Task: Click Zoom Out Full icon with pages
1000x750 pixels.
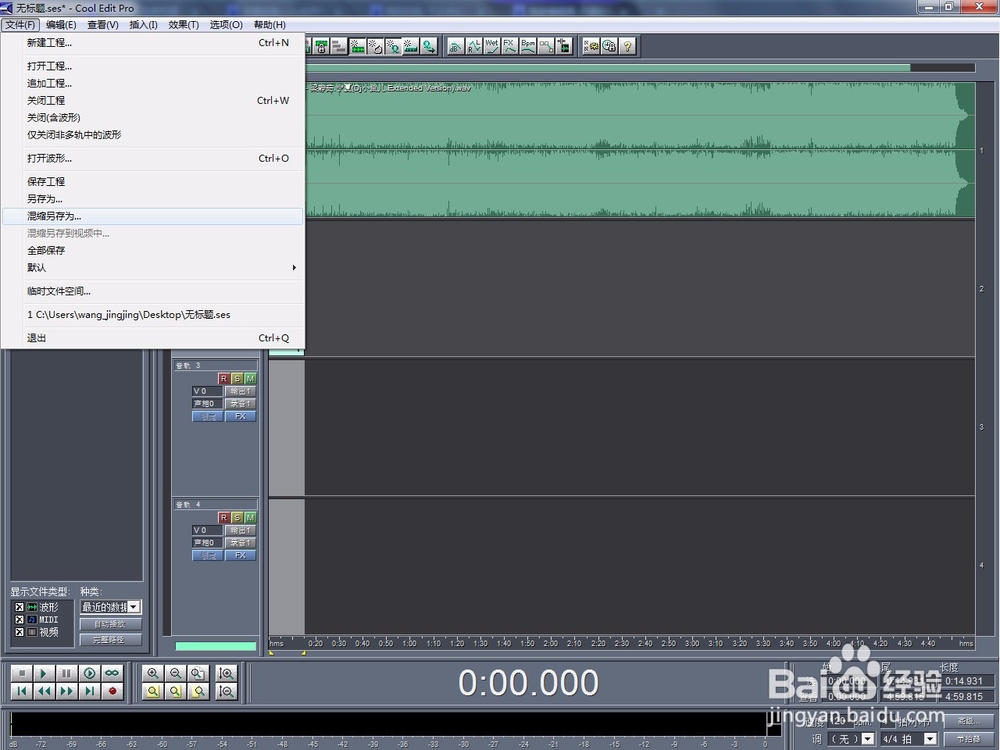Action: tap(198, 673)
